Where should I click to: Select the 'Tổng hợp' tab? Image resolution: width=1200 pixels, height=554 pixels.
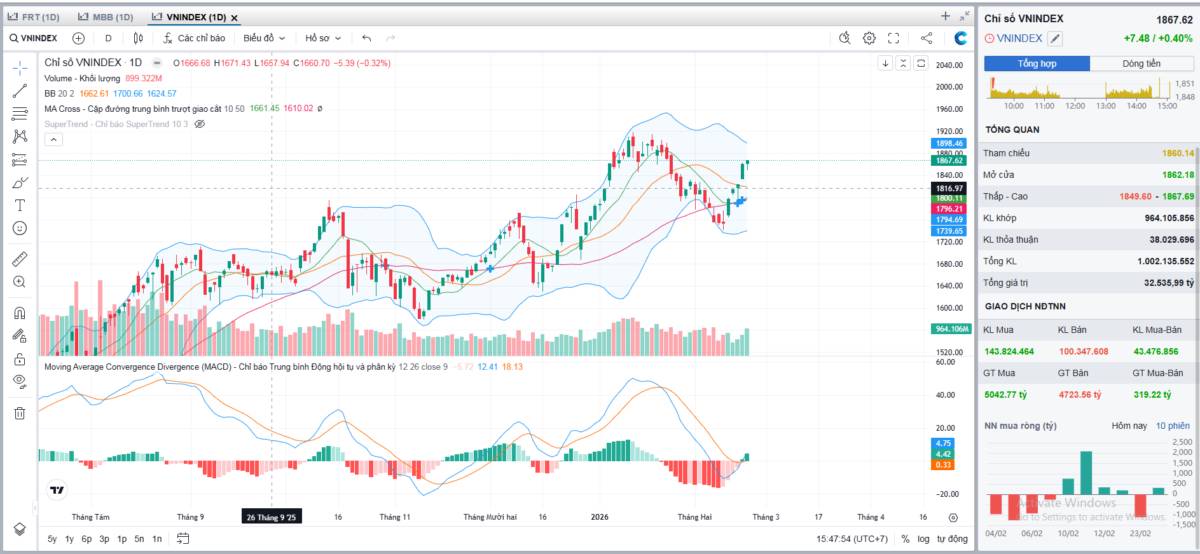(1037, 63)
